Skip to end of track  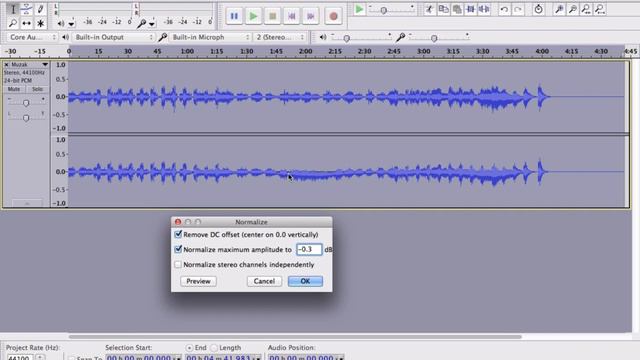tap(311, 16)
